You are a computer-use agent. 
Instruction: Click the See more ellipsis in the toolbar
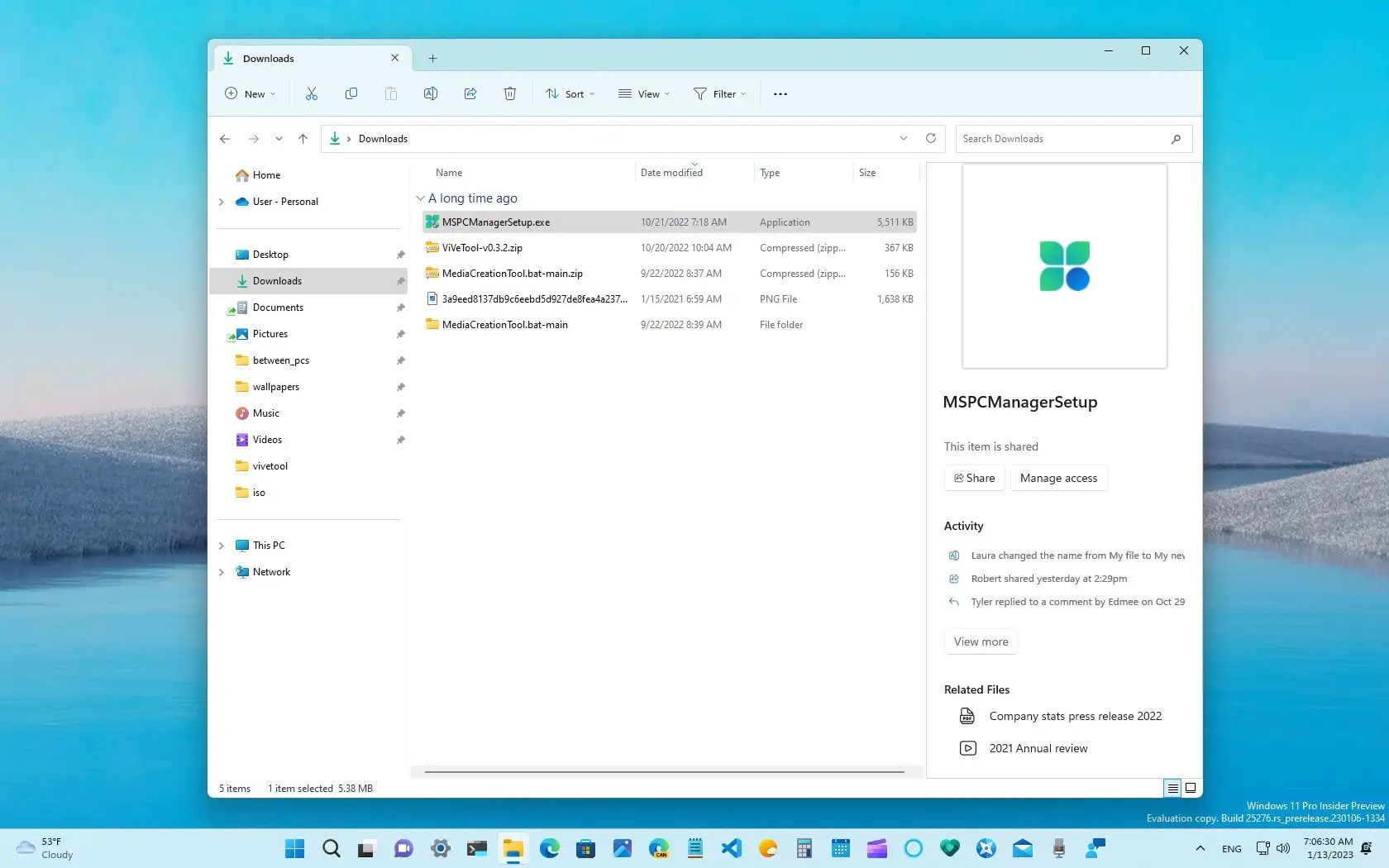click(779, 93)
